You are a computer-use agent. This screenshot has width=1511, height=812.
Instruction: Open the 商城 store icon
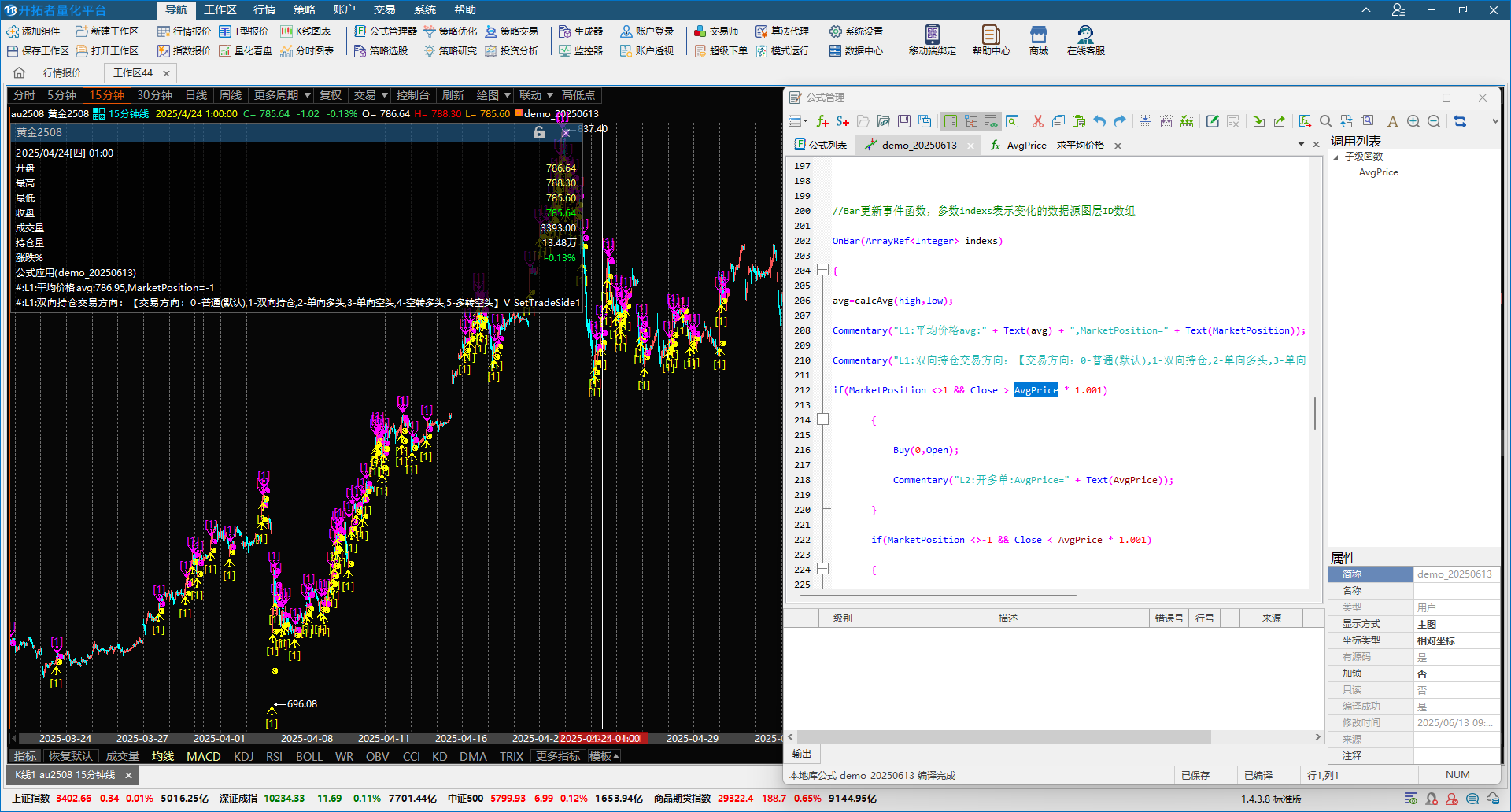(1039, 40)
